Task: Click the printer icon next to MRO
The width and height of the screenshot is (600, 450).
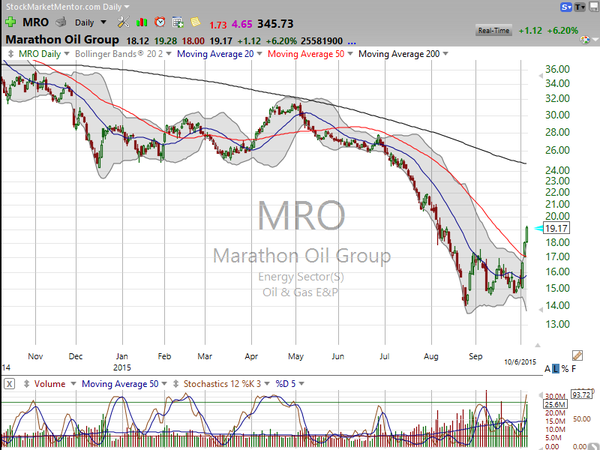Action: click(61, 23)
